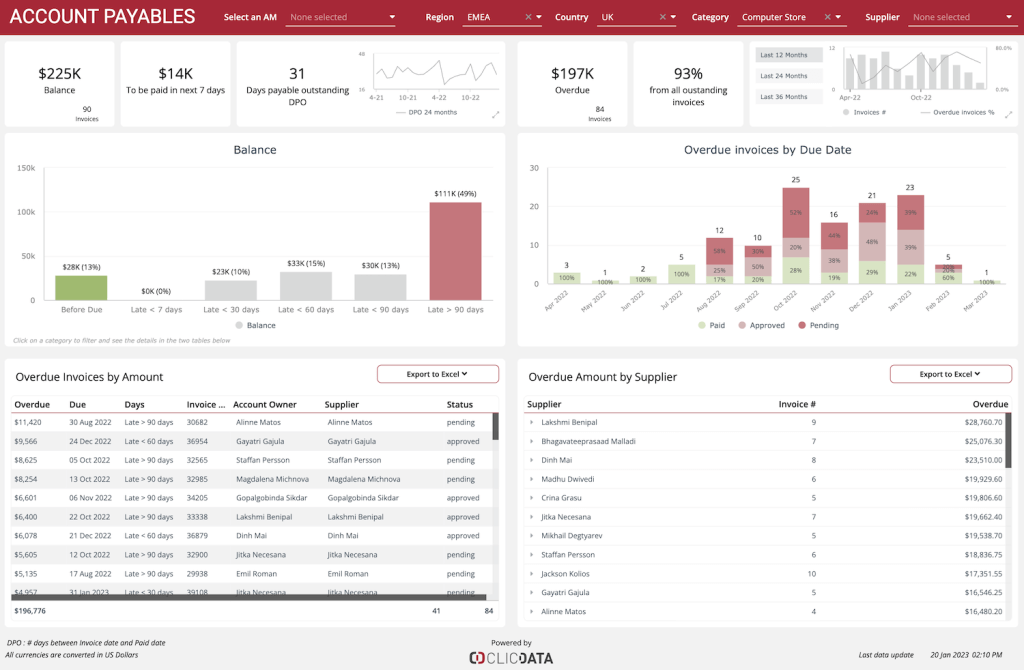The height and width of the screenshot is (670, 1024).
Task: Click the red Late > 90 days bar
Action: point(456,250)
